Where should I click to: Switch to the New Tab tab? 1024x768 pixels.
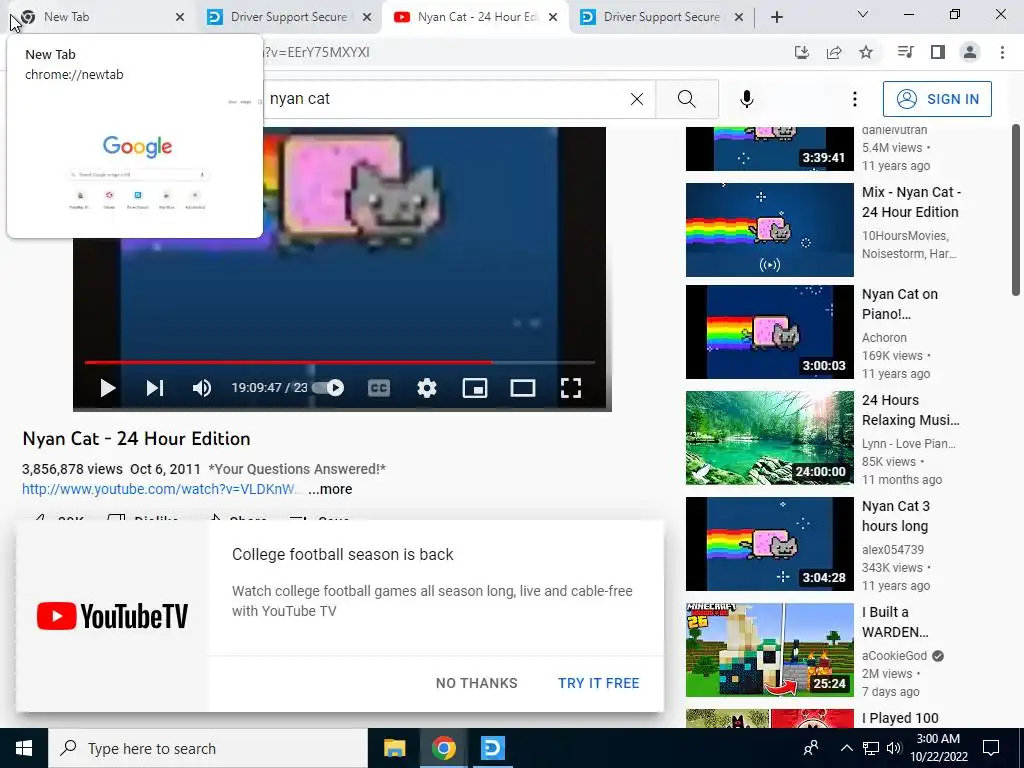[98, 17]
